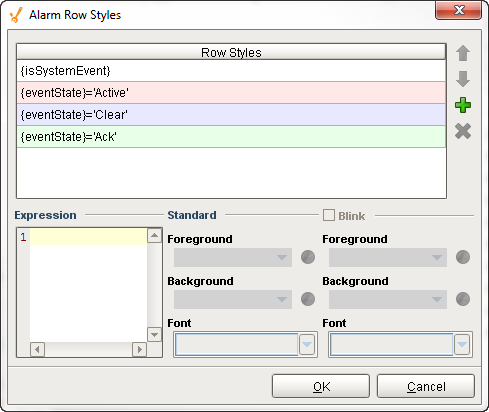Open Blink Foreground color picker circle
This screenshot has width=489, height=412.
click(x=463, y=257)
